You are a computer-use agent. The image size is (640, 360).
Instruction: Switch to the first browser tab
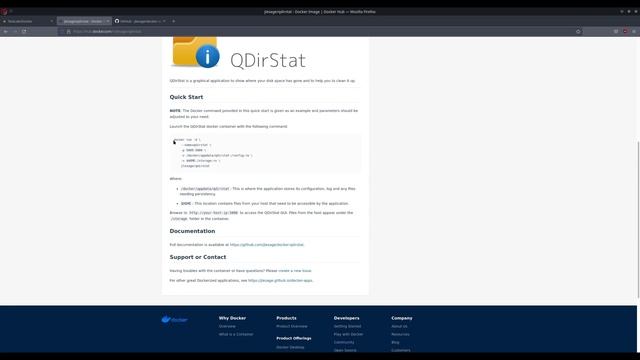[27, 21]
